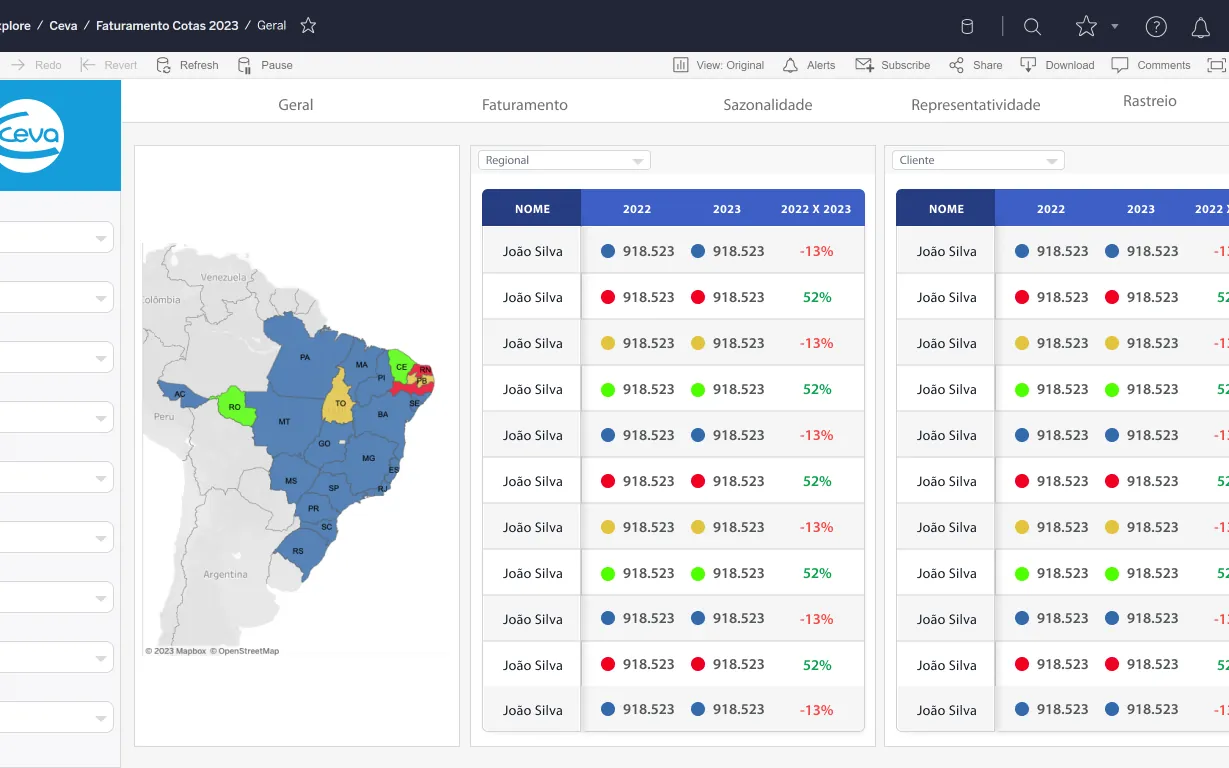The width and height of the screenshot is (1229, 768).
Task: Click the data sources cylinder icon
Action: coord(967,27)
